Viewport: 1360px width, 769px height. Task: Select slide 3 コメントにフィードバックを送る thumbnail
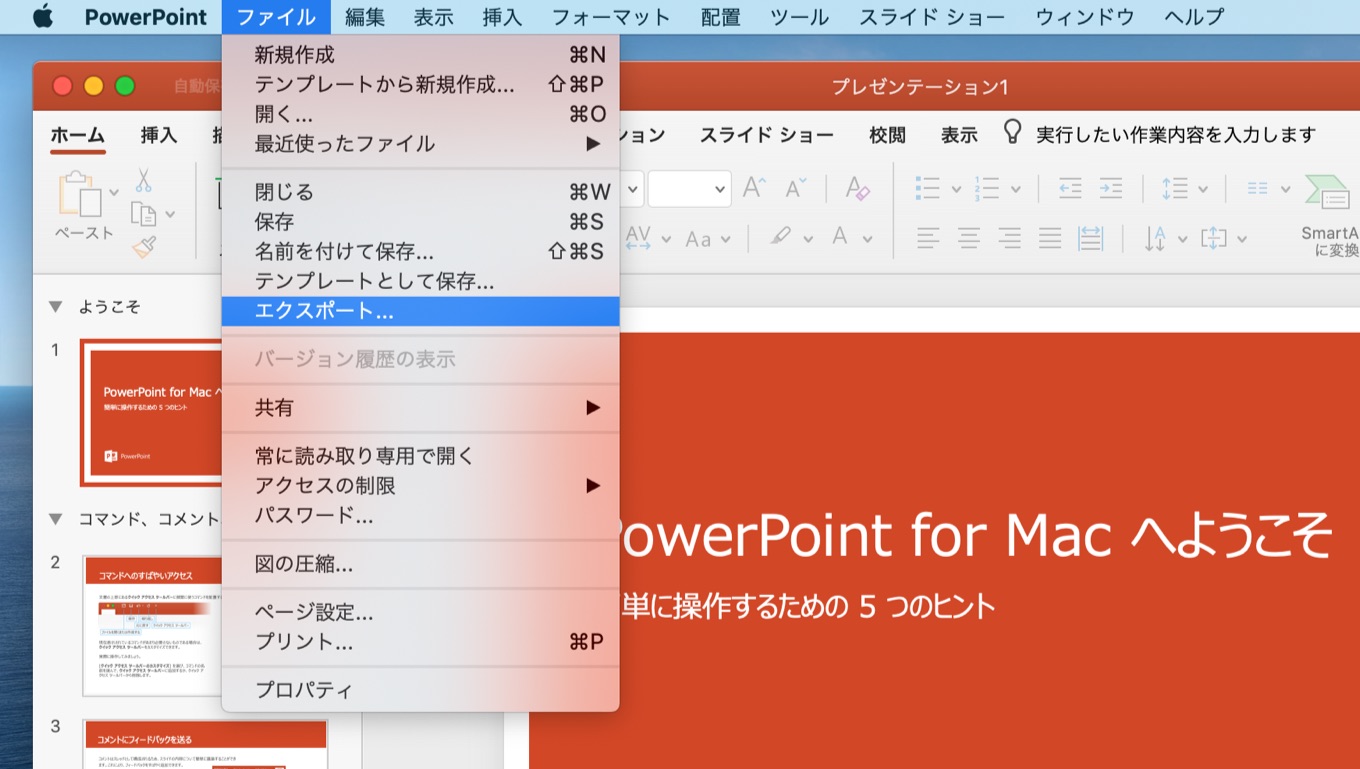pos(205,744)
